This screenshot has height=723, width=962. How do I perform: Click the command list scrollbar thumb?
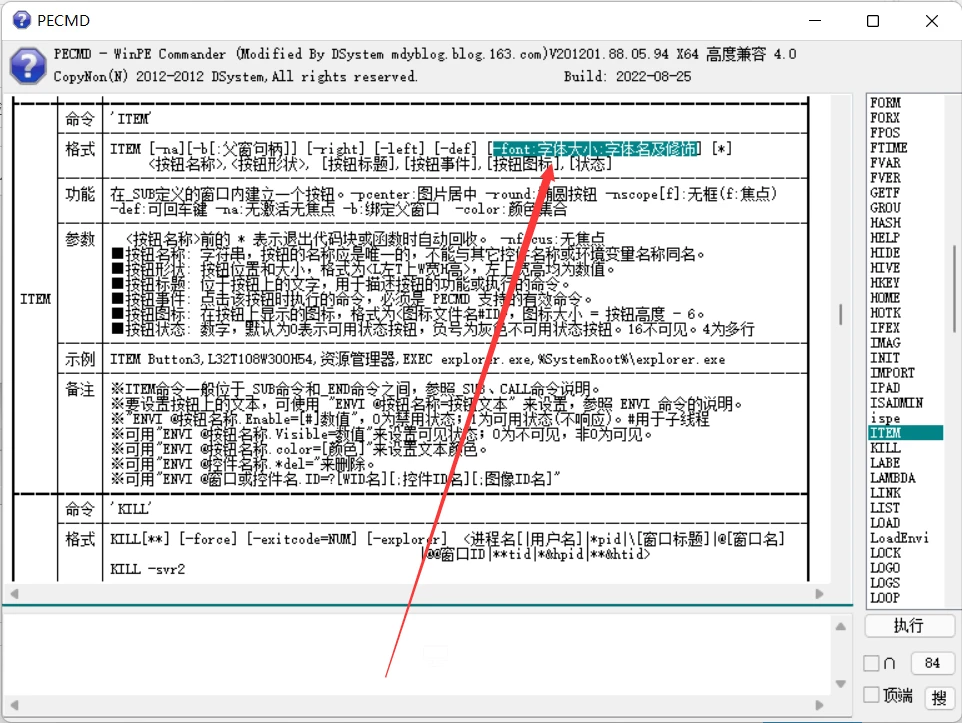[954, 288]
